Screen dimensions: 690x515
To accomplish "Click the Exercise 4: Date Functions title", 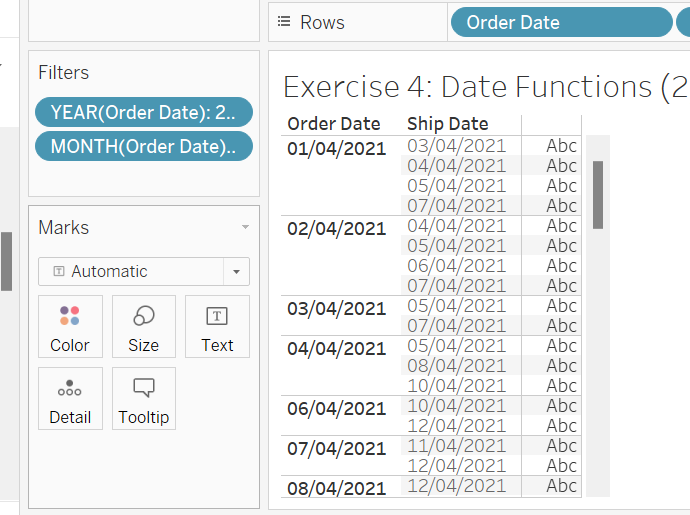I will click(x=486, y=87).
